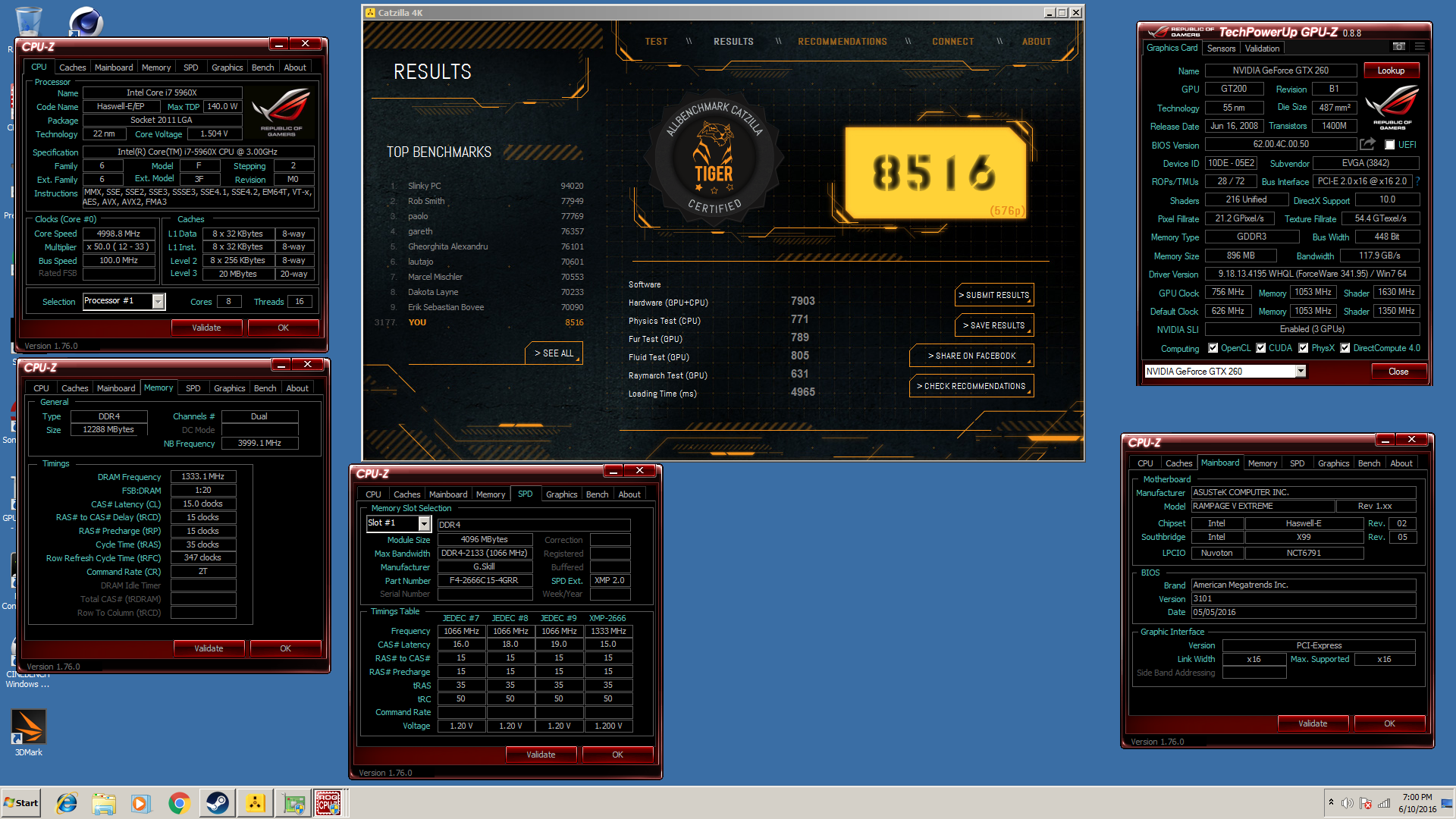
Task: Open TEST in Catzilla top menu
Action: [x=657, y=42]
